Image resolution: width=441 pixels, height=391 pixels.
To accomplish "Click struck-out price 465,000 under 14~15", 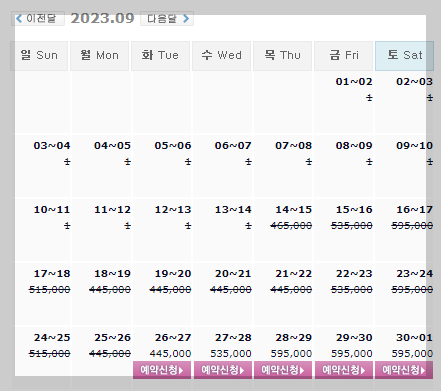I will [291, 226].
